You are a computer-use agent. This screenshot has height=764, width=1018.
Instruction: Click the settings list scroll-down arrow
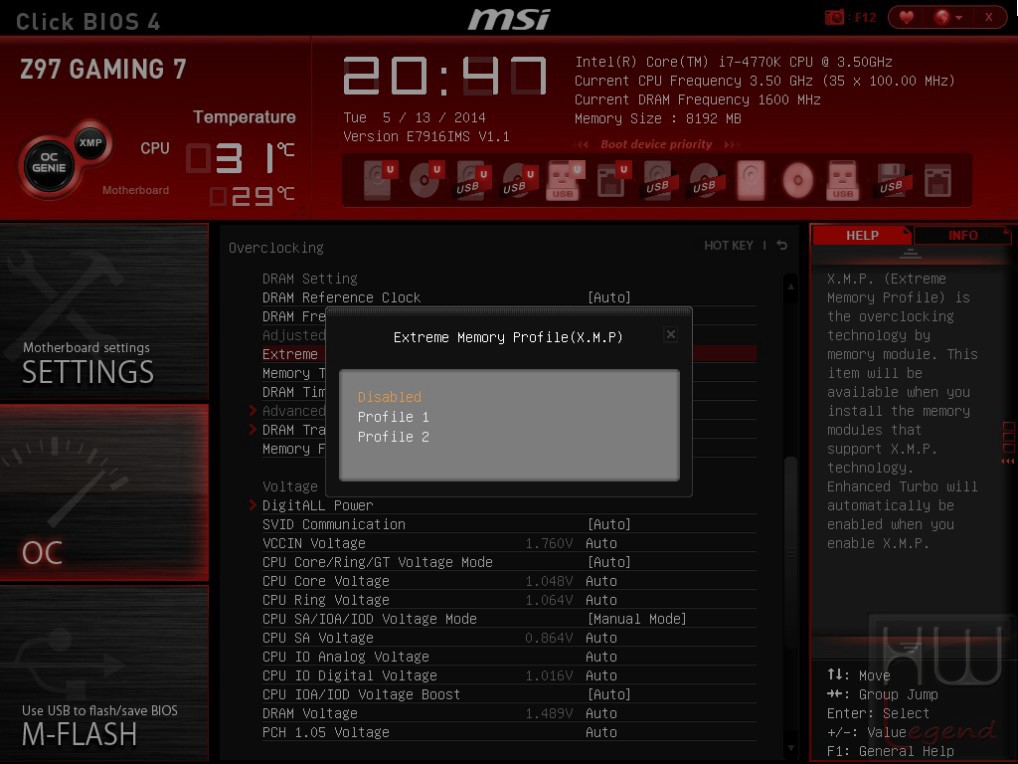pos(791,748)
